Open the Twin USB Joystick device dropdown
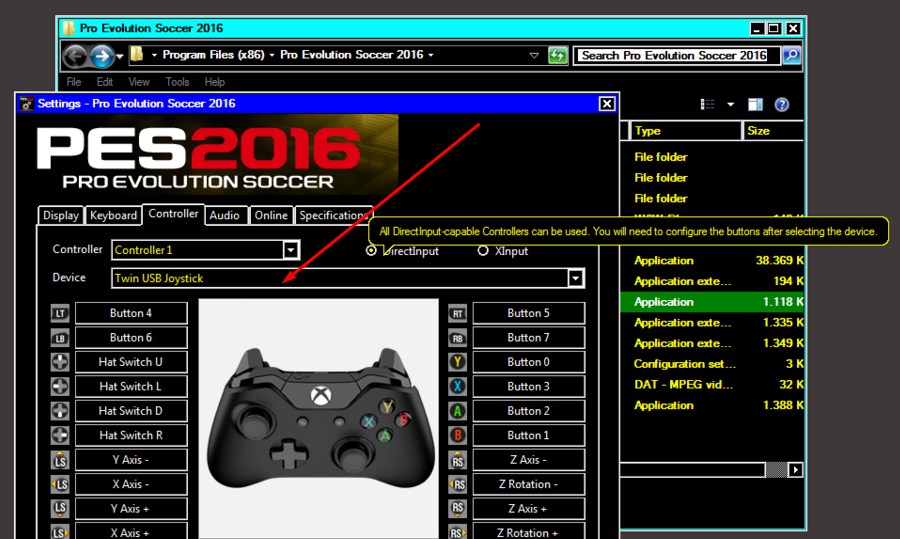 [x=575, y=278]
